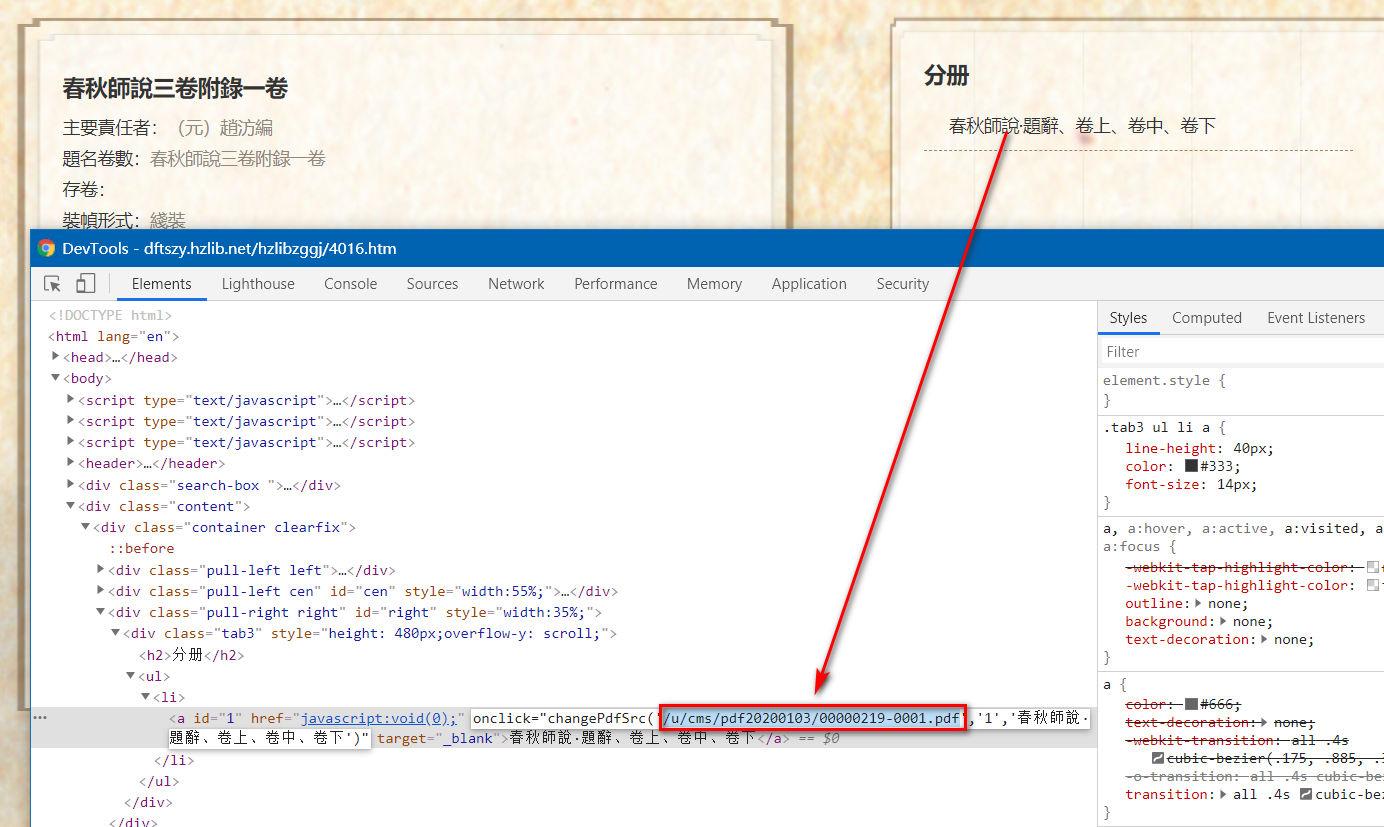The width and height of the screenshot is (1384, 827).
Task: Click the three-dot actions icon beside selected node
Action: coord(40,717)
